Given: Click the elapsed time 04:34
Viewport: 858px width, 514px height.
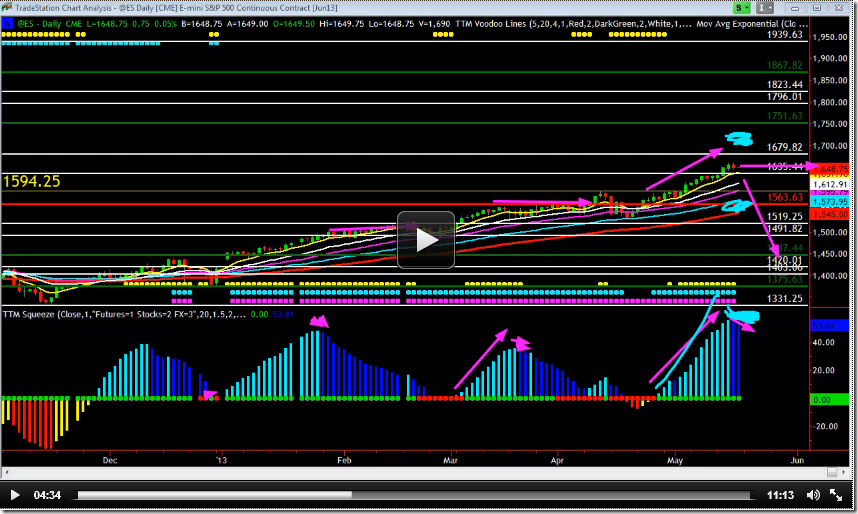Looking at the screenshot, I should [47, 495].
